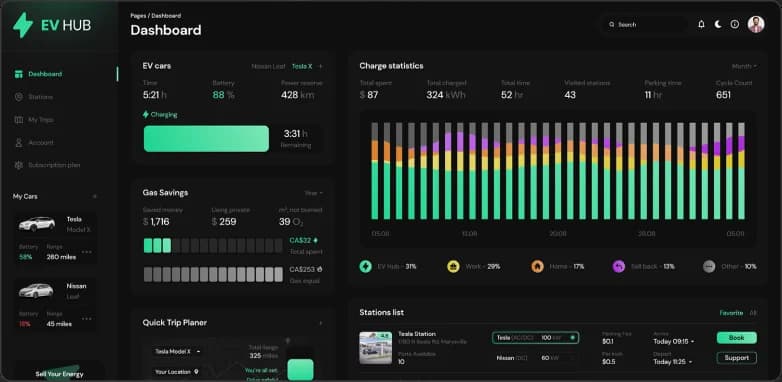
Task: Click the green Charging lightning icon
Action: [x=146, y=115]
